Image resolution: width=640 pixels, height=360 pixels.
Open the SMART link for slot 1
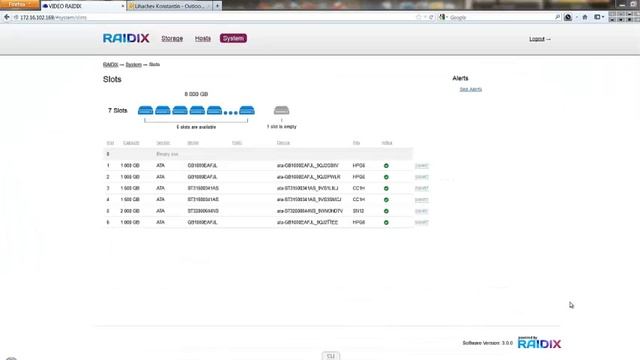point(421,166)
